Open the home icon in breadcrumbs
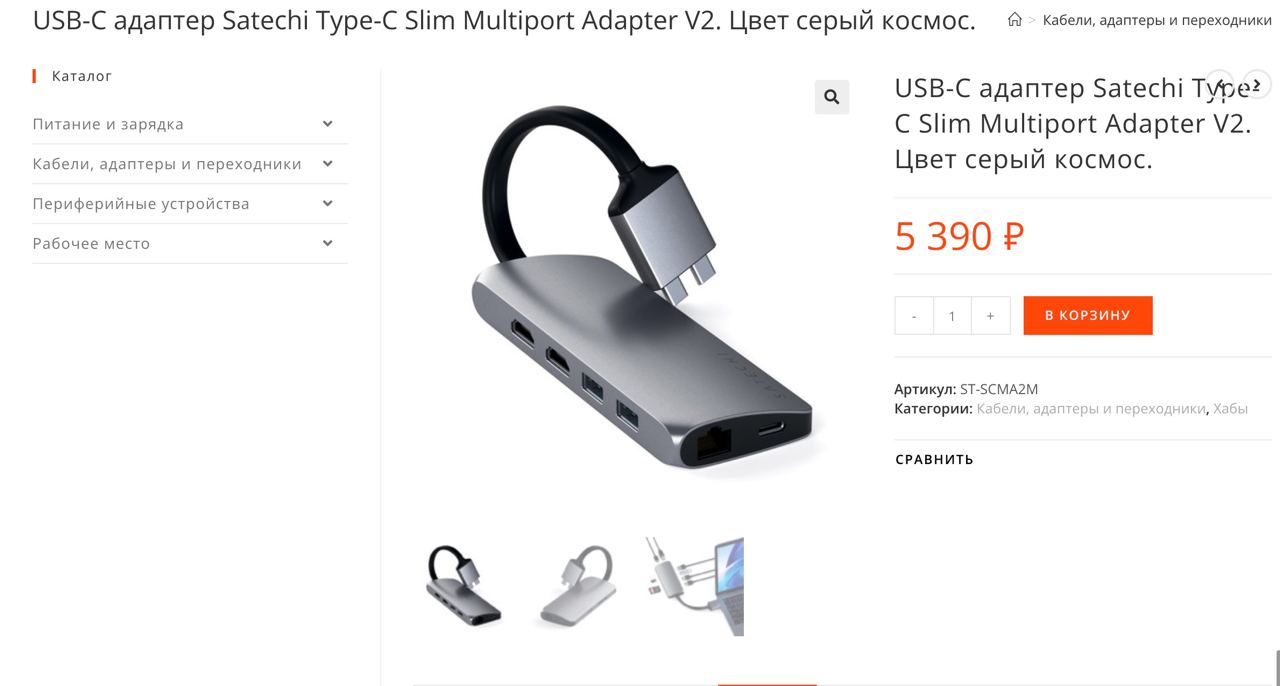This screenshot has height=686, width=1280. tap(1014, 20)
